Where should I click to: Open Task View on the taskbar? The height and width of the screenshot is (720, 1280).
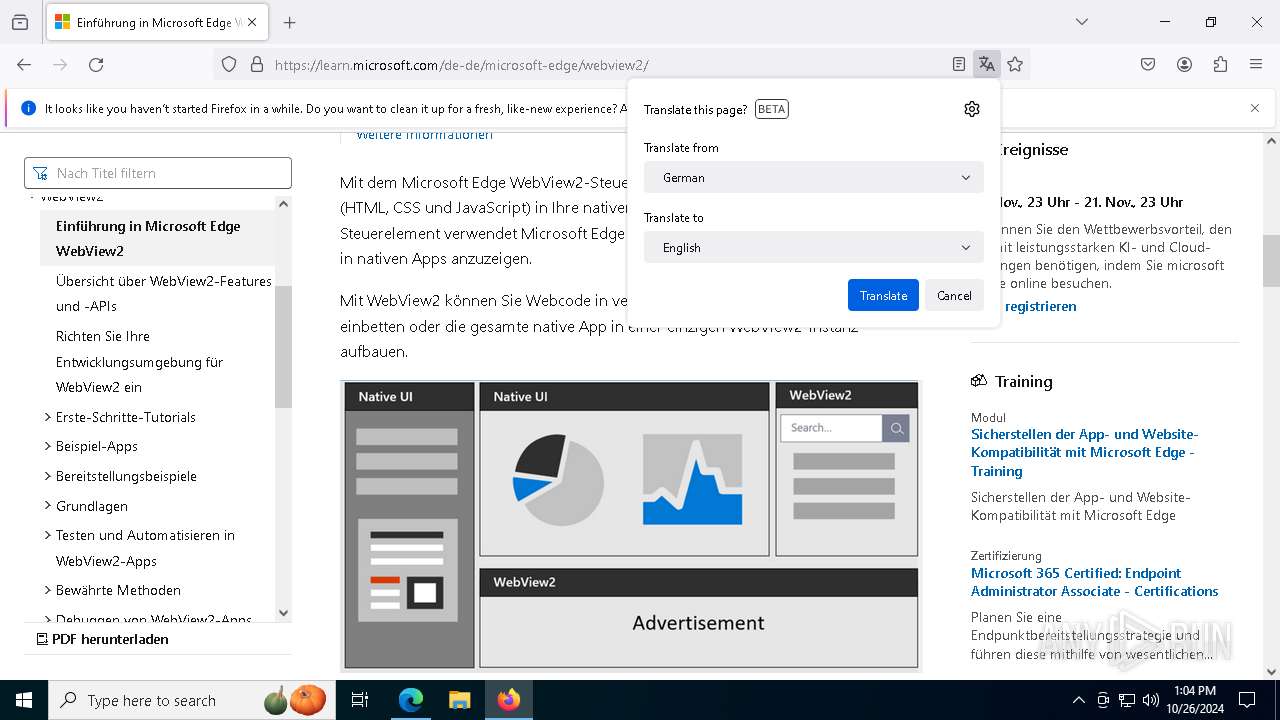tap(360, 700)
